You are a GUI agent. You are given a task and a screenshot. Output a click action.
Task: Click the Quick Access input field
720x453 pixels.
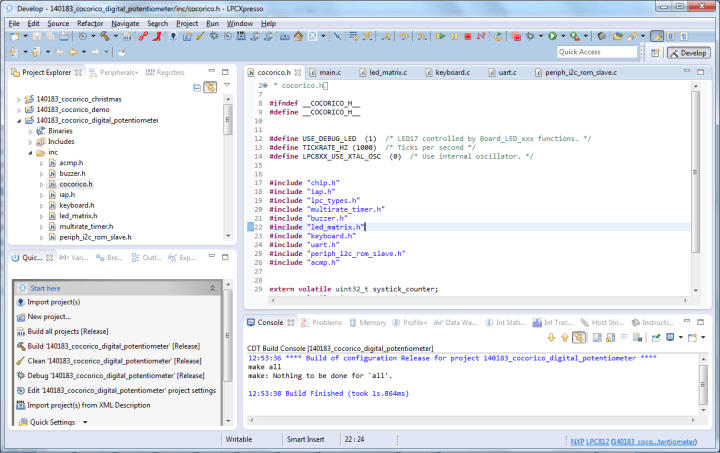click(597, 52)
